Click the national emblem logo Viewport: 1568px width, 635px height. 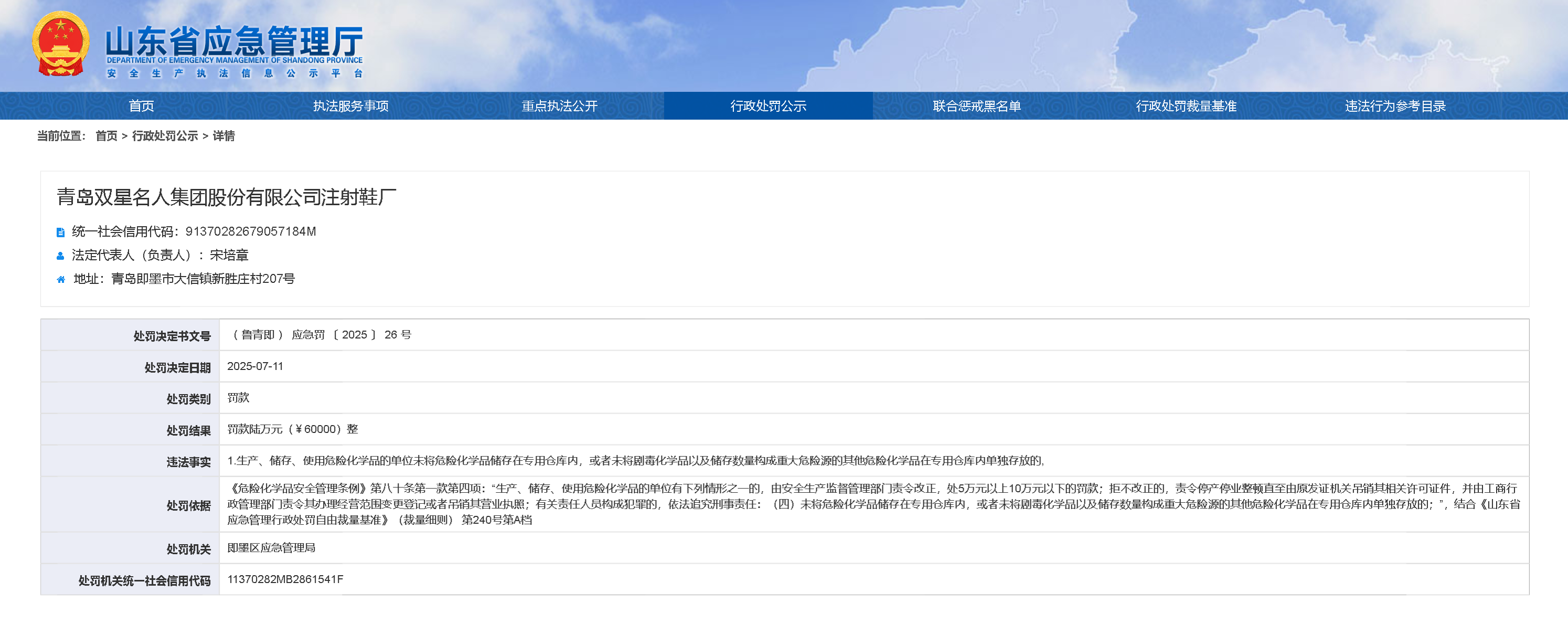pos(60,43)
